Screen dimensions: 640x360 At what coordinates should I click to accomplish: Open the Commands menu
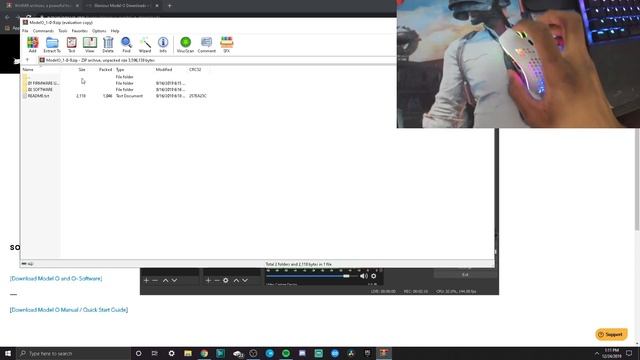point(43,31)
